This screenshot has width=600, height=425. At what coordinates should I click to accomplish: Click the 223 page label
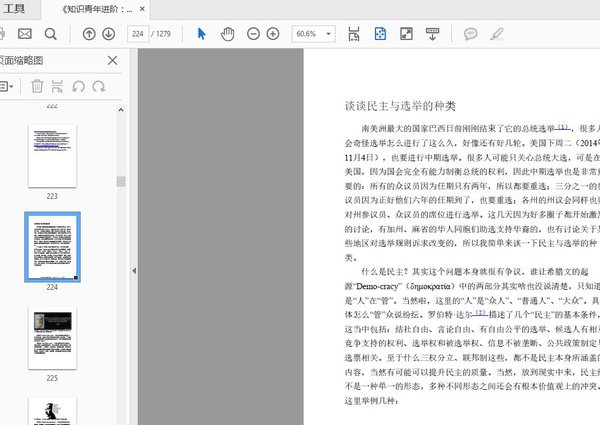52,196
